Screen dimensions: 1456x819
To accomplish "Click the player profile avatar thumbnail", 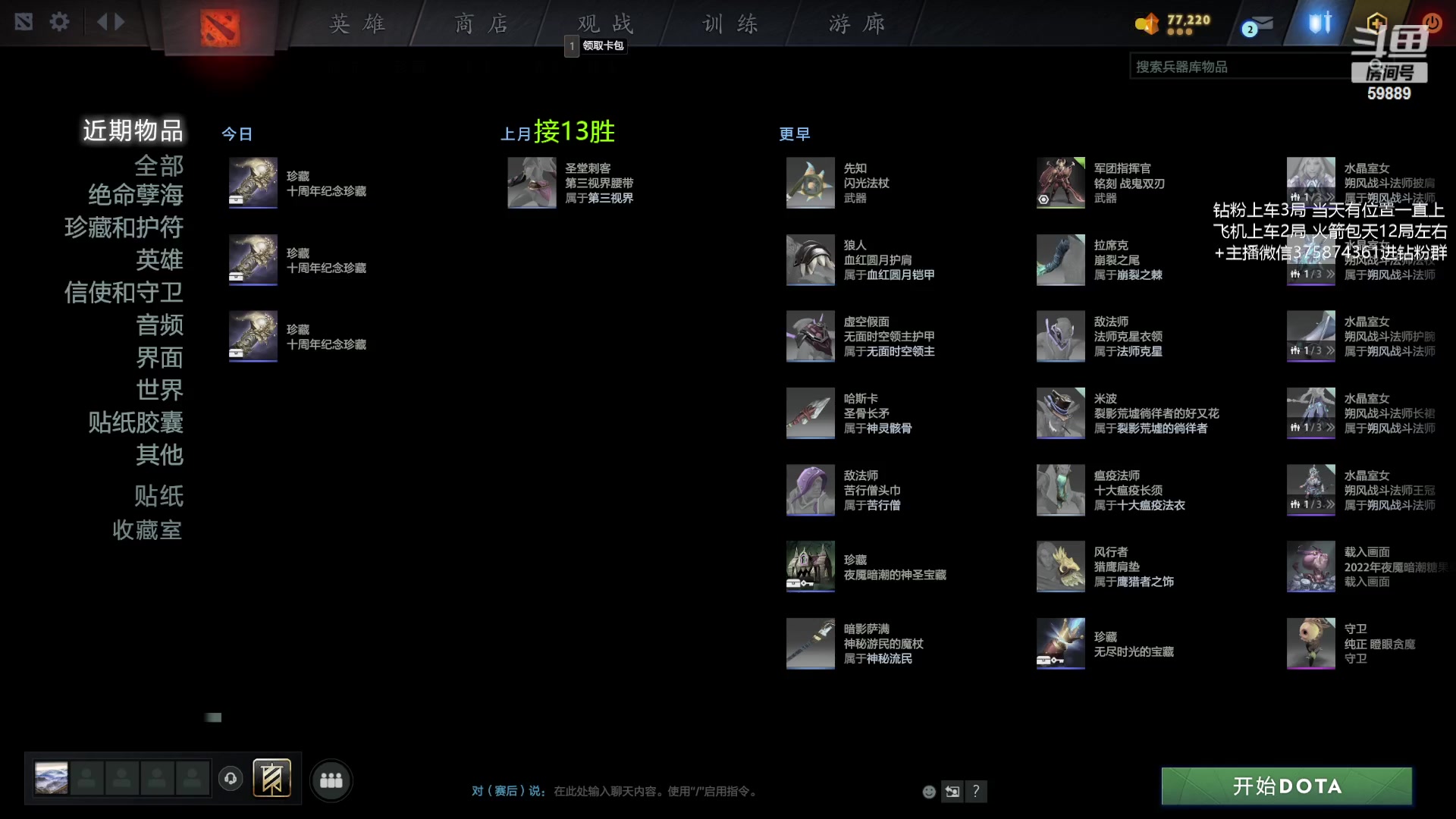I will click(52, 778).
